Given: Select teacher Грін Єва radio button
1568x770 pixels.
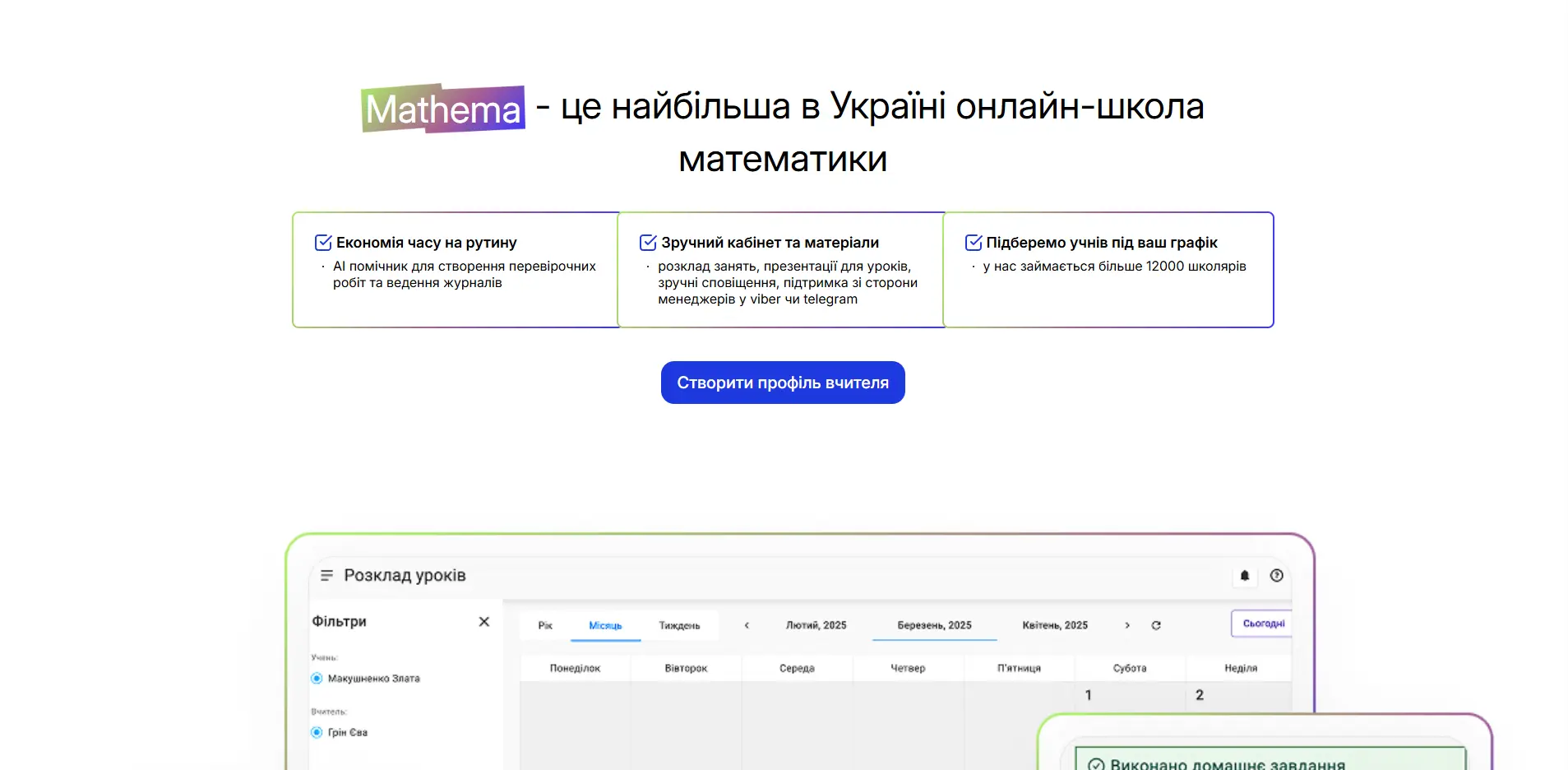Looking at the screenshot, I should tap(317, 731).
